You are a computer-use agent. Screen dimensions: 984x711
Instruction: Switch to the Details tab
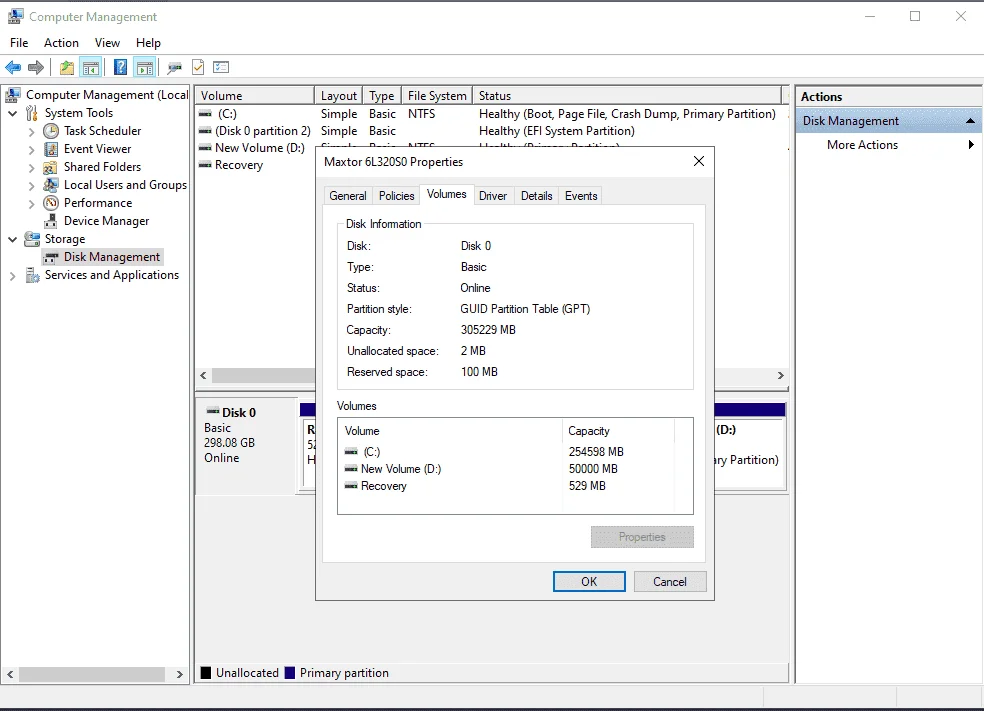[x=537, y=196]
